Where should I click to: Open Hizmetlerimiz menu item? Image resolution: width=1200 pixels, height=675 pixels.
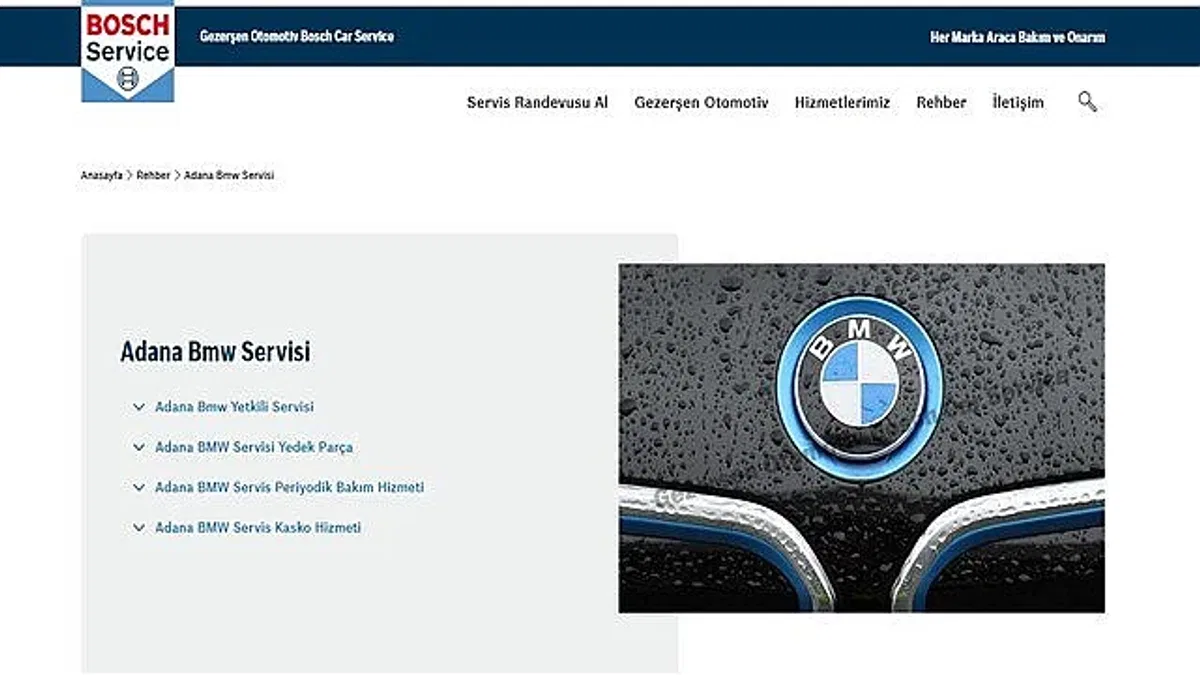pos(842,102)
